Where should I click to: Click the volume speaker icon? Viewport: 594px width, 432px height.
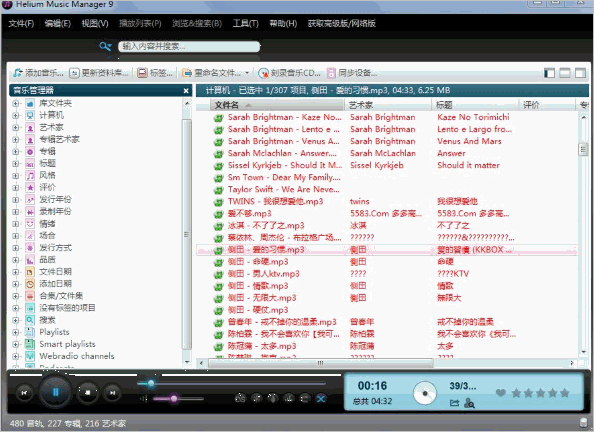click(144, 399)
